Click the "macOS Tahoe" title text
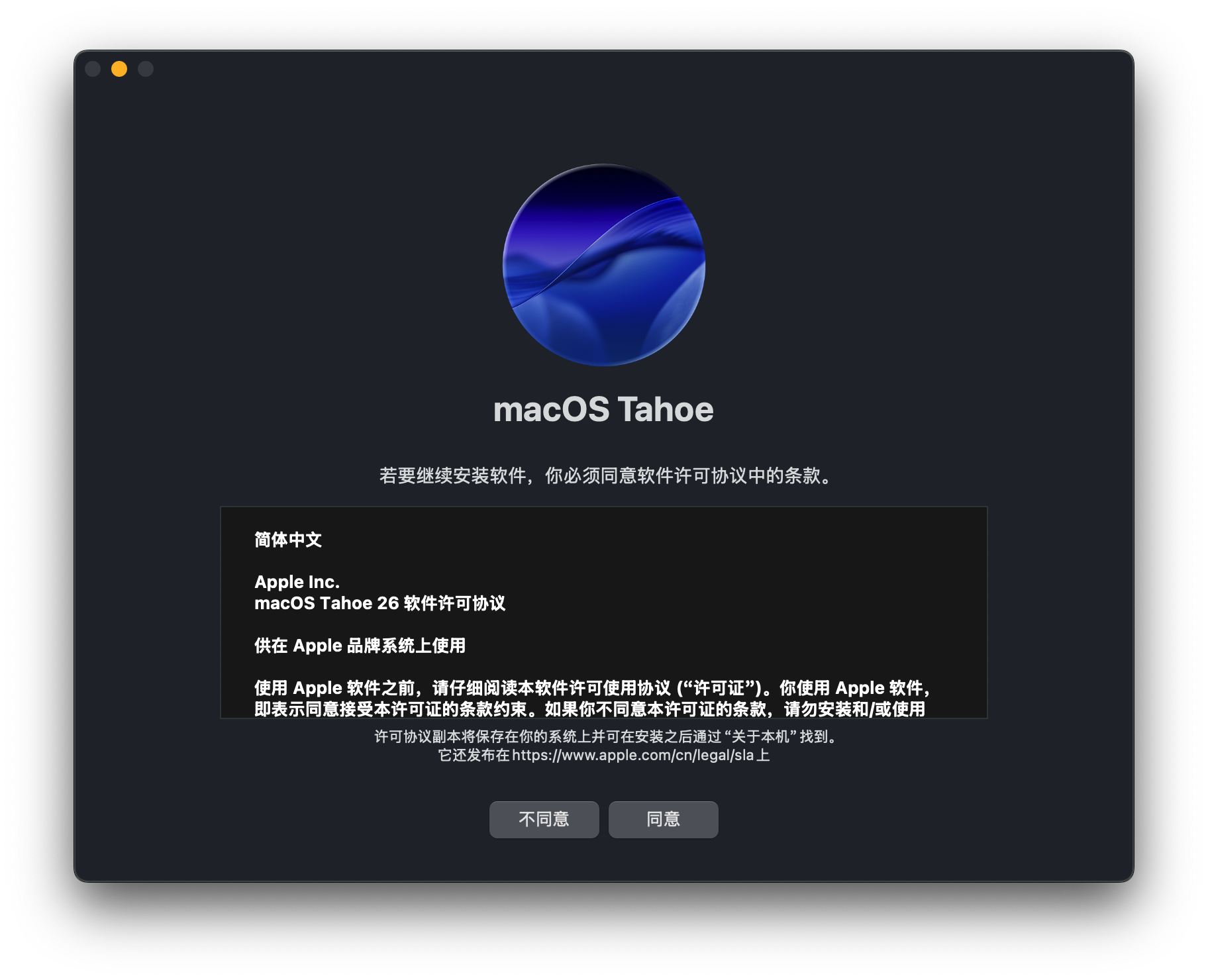The height and width of the screenshot is (980, 1208). (603, 409)
